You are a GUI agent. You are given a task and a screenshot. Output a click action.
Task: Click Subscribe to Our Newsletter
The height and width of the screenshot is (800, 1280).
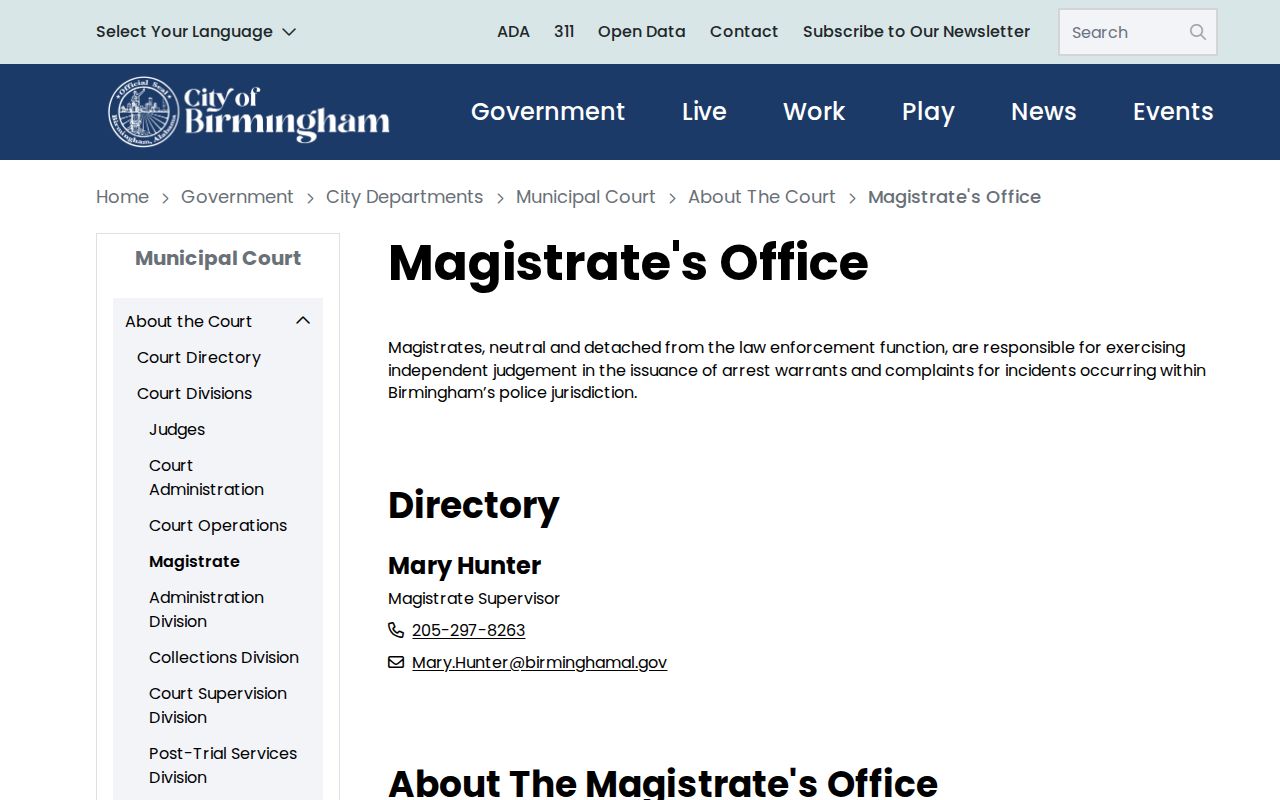(916, 31)
